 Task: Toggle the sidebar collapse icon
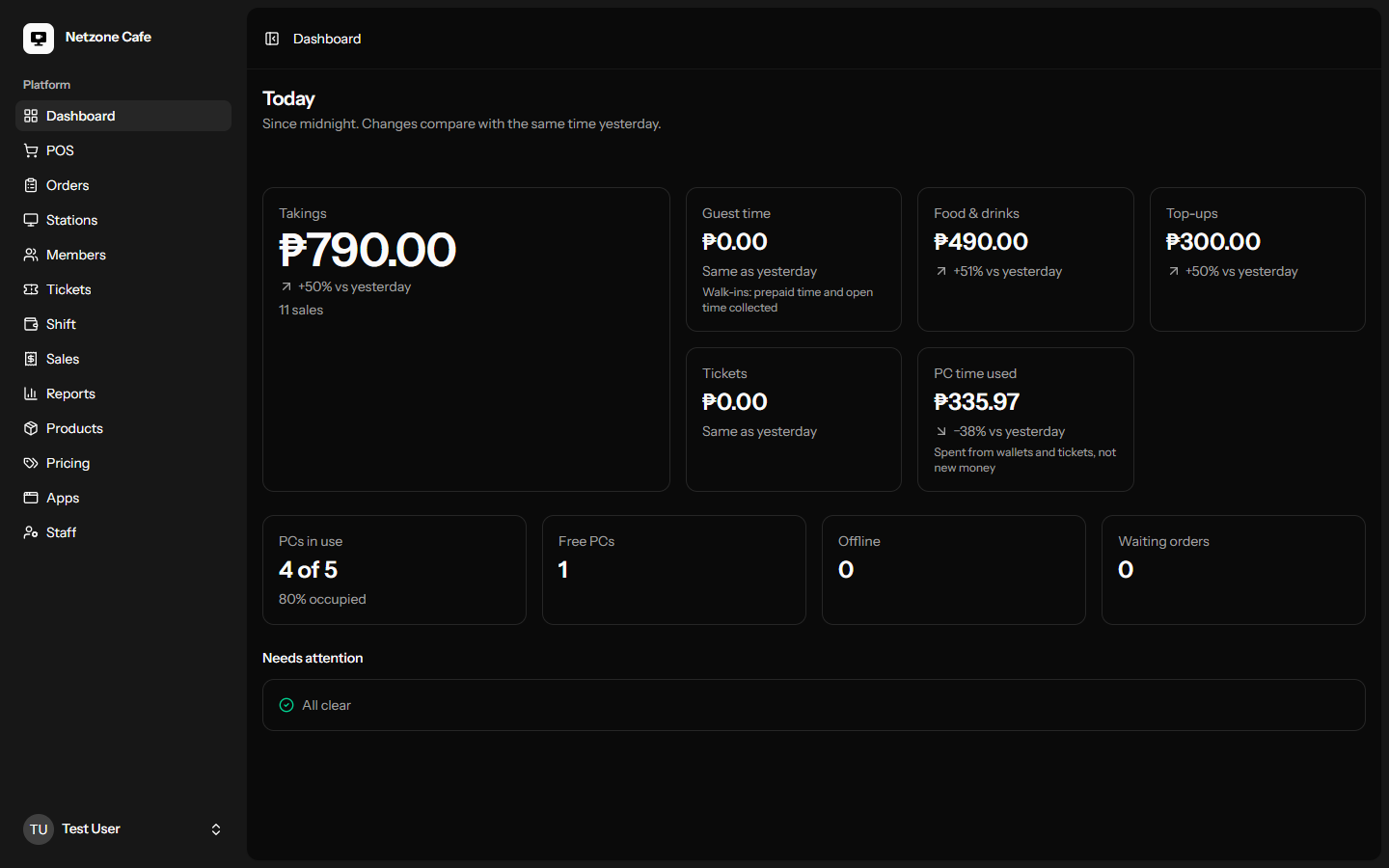point(272,39)
